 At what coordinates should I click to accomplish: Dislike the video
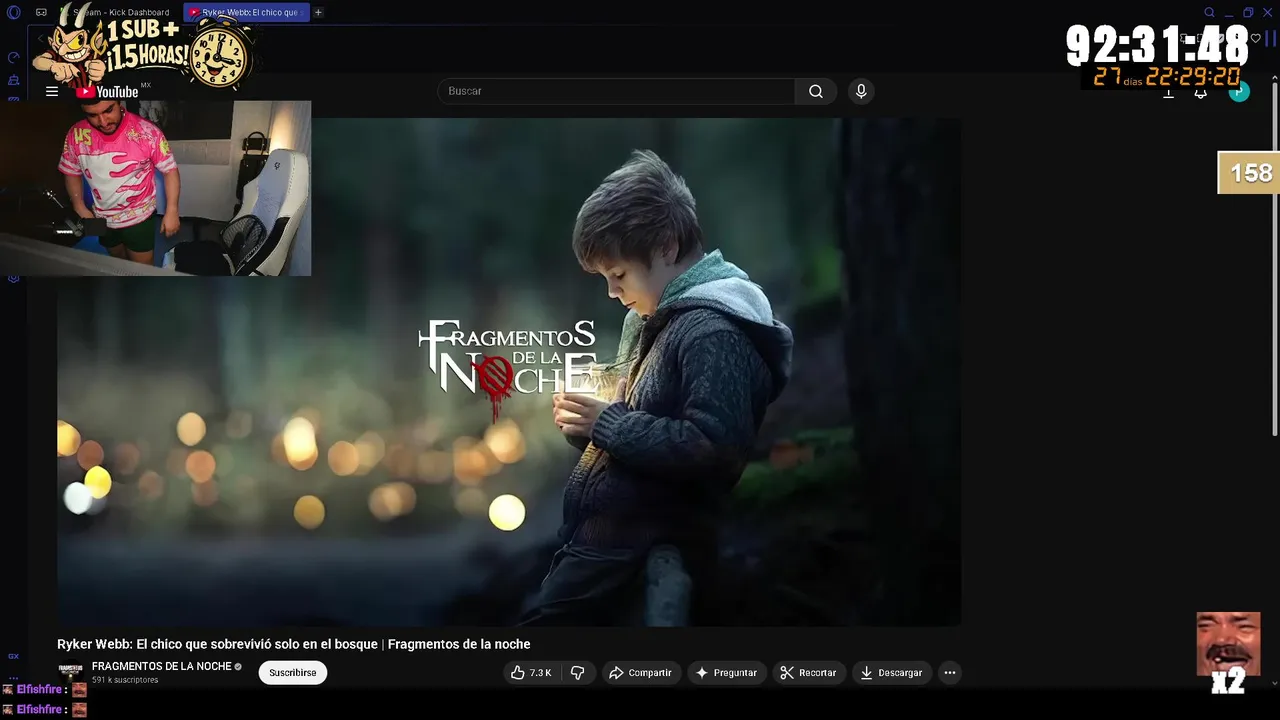(577, 673)
